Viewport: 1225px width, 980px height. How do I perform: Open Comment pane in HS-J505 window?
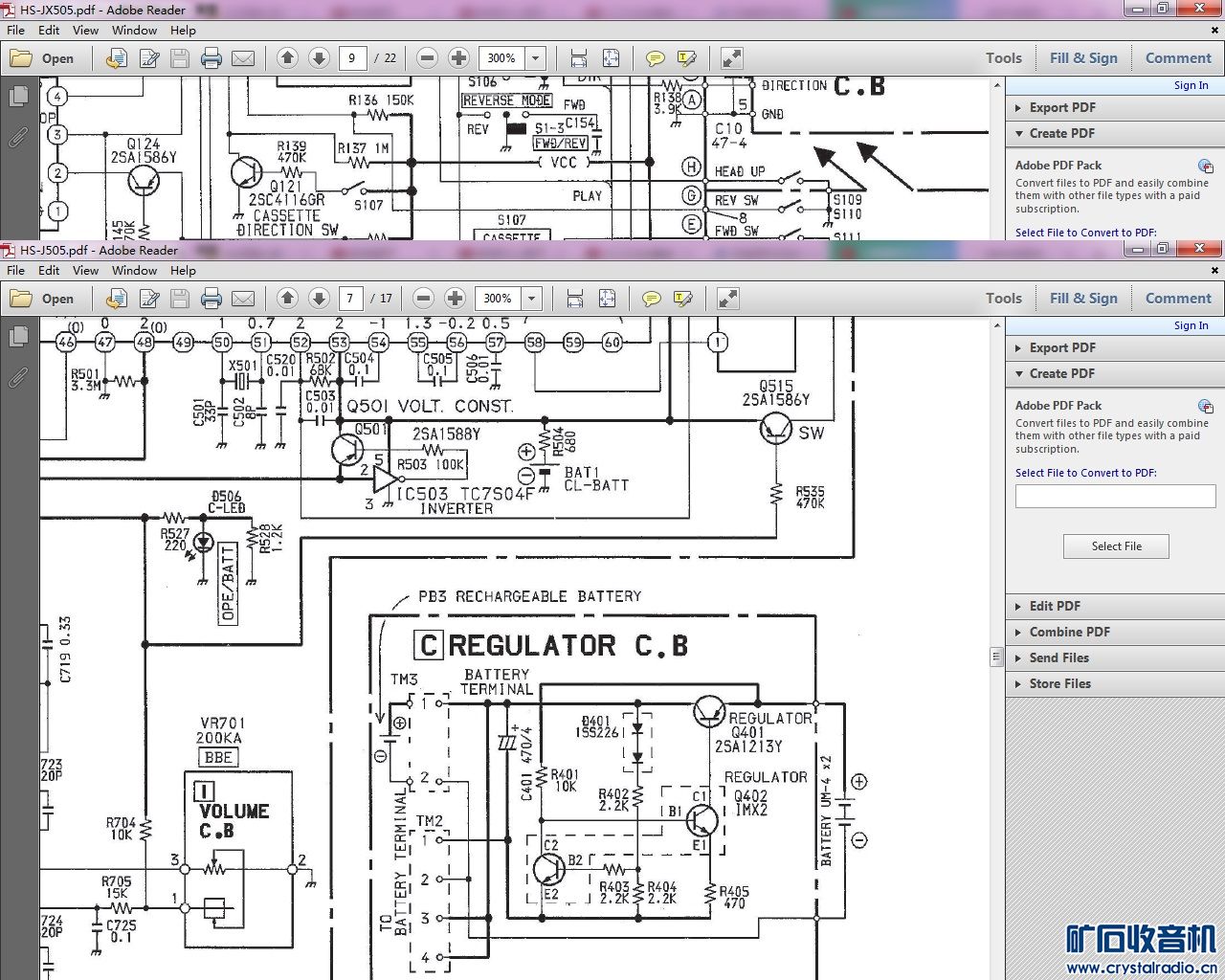(1178, 299)
